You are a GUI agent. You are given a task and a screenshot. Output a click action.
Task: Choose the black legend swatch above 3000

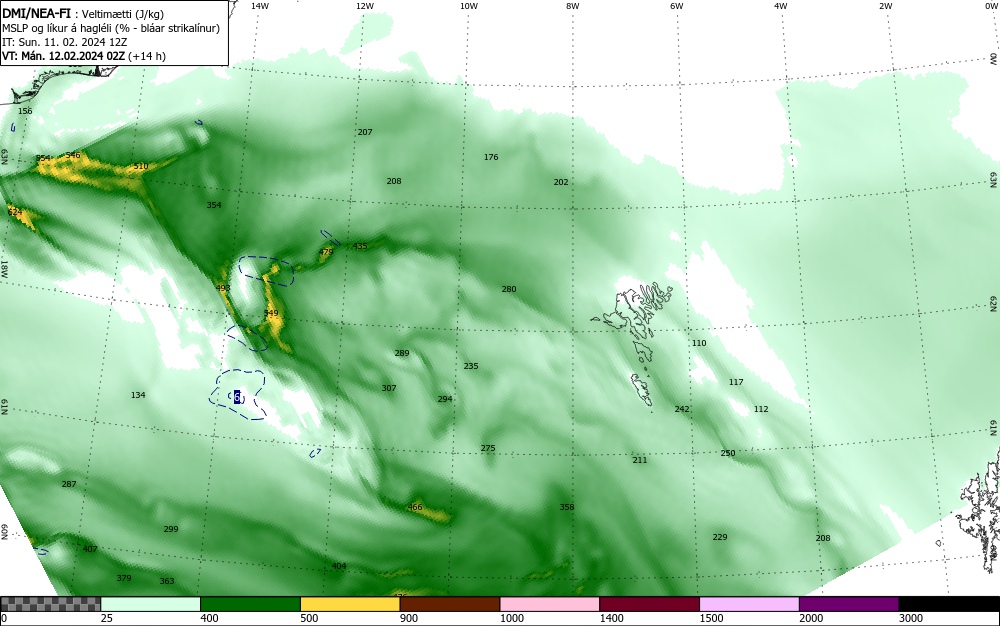click(x=949, y=604)
